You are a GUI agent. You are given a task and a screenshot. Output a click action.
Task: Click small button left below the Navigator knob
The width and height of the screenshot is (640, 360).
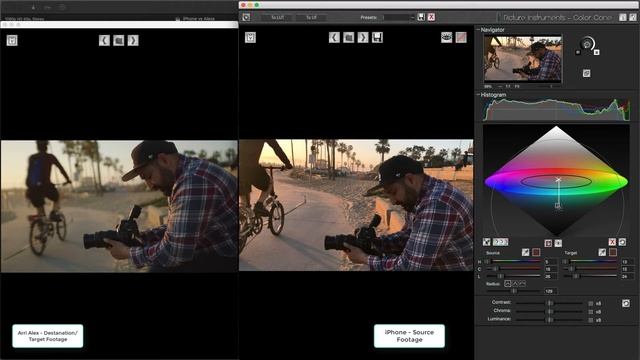point(578,52)
